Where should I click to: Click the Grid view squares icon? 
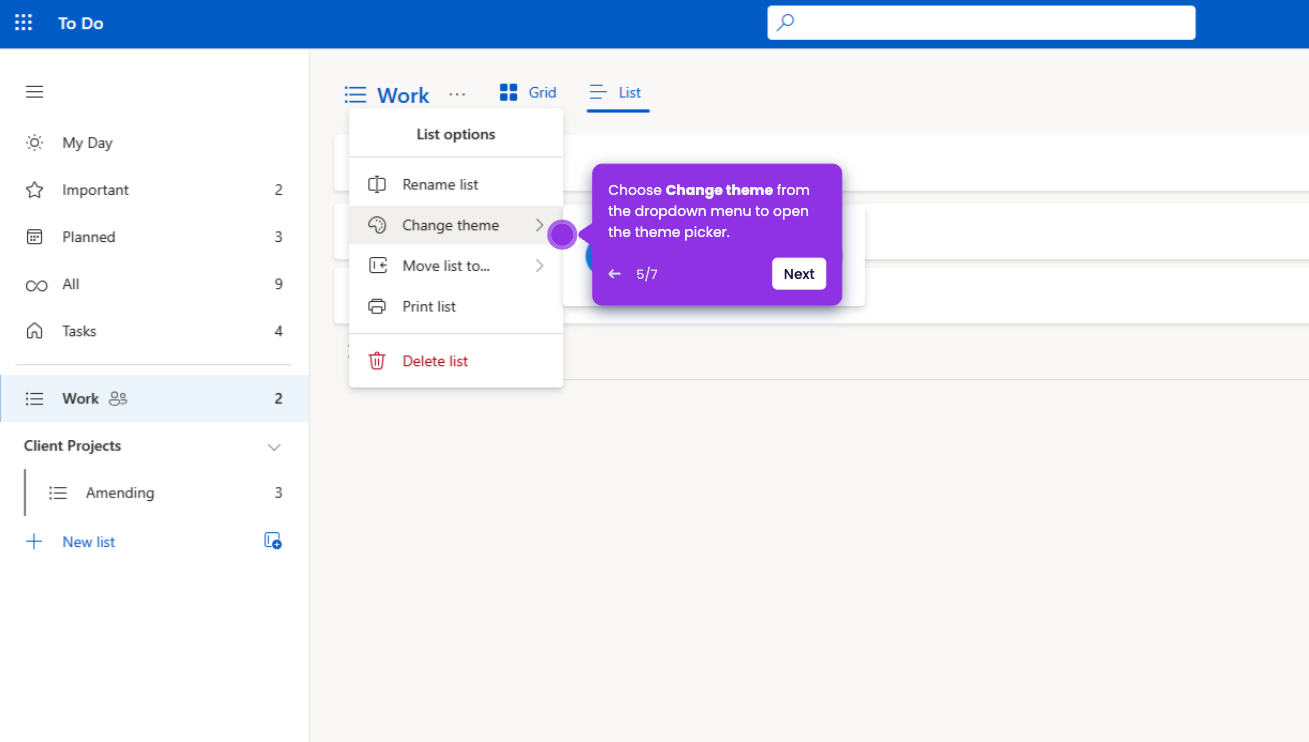pos(508,92)
